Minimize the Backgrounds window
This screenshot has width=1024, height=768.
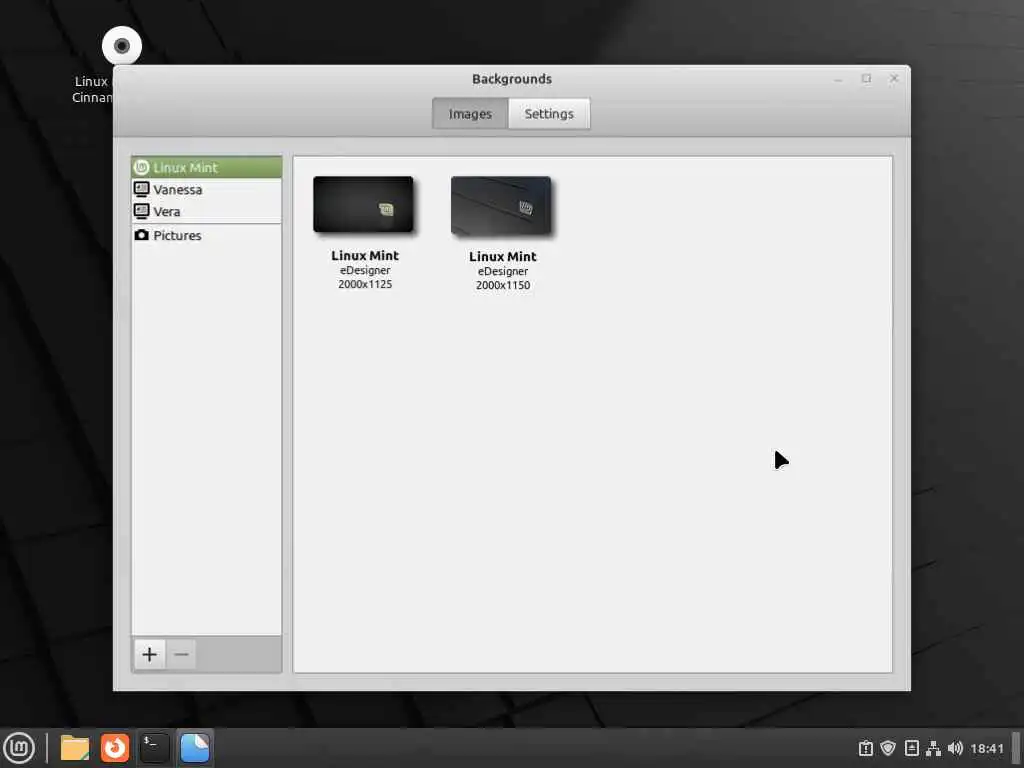click(839, 79)
